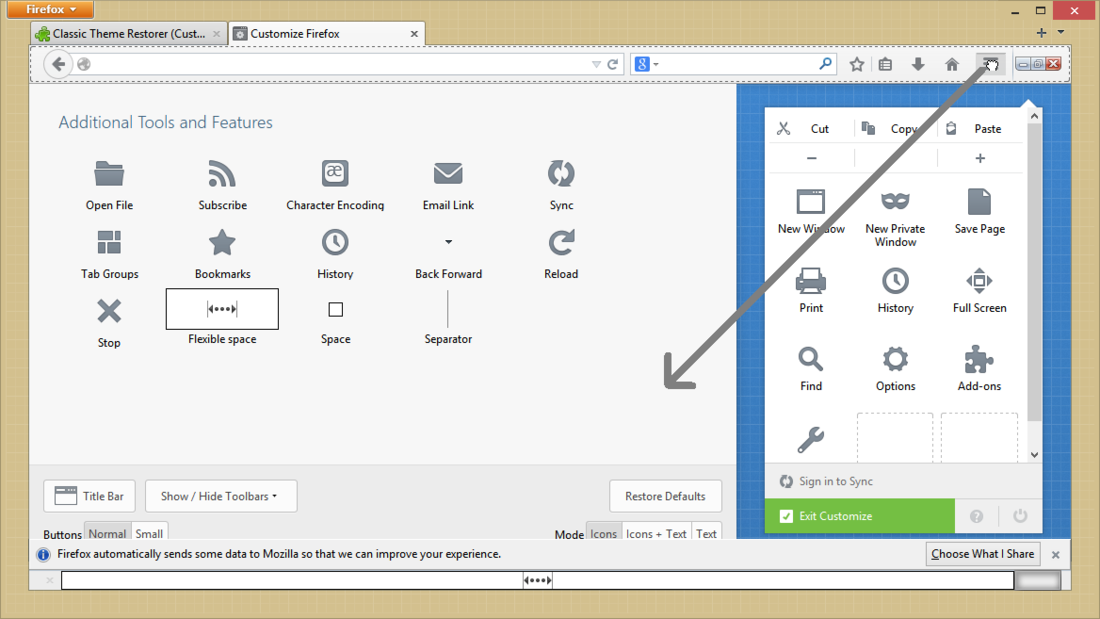The image size is (1100, 619).
Task: Click the zoom in plus button
Action: (x=980, y=159)
